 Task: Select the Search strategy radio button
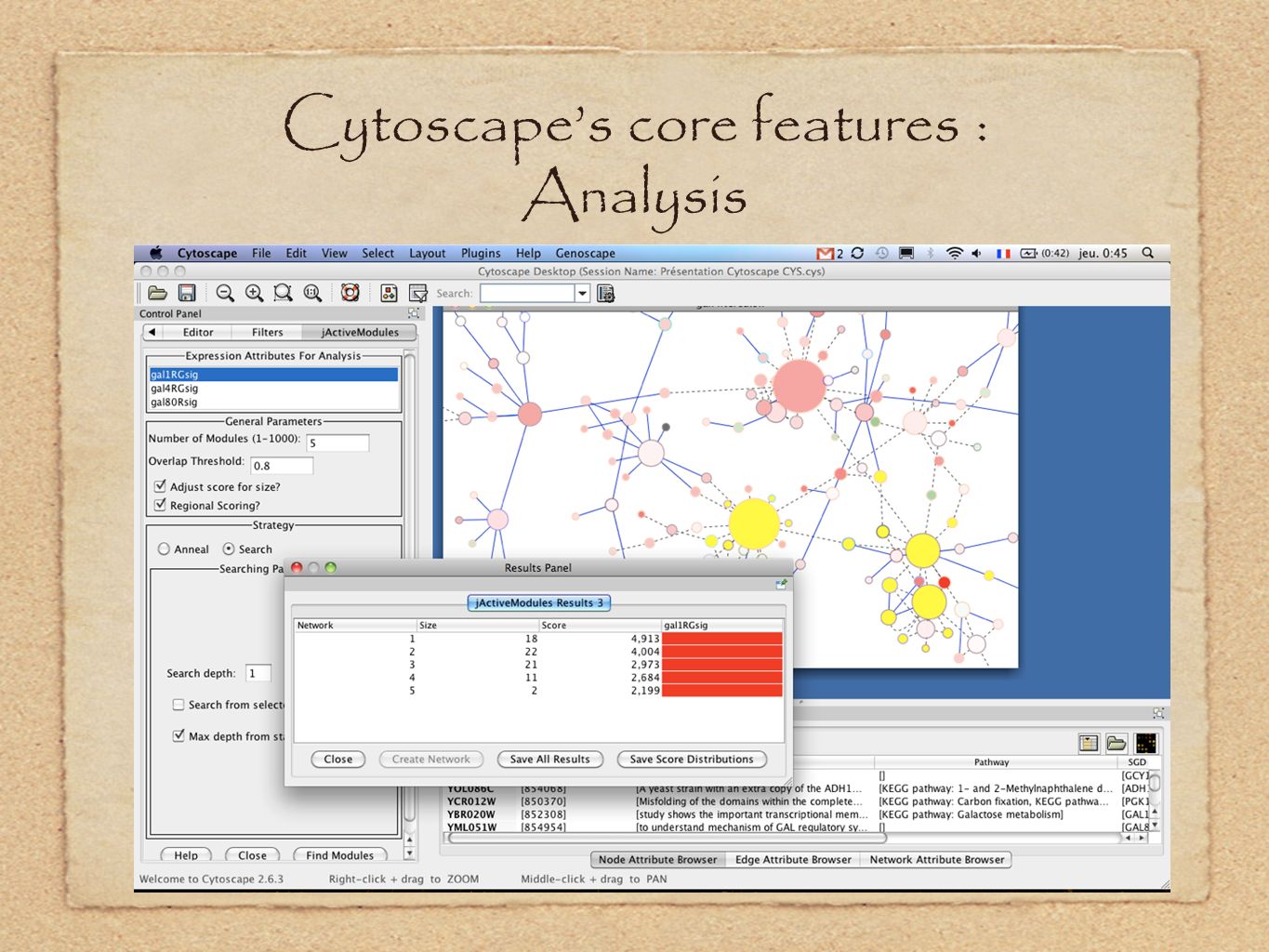click(x=229, y=549)
